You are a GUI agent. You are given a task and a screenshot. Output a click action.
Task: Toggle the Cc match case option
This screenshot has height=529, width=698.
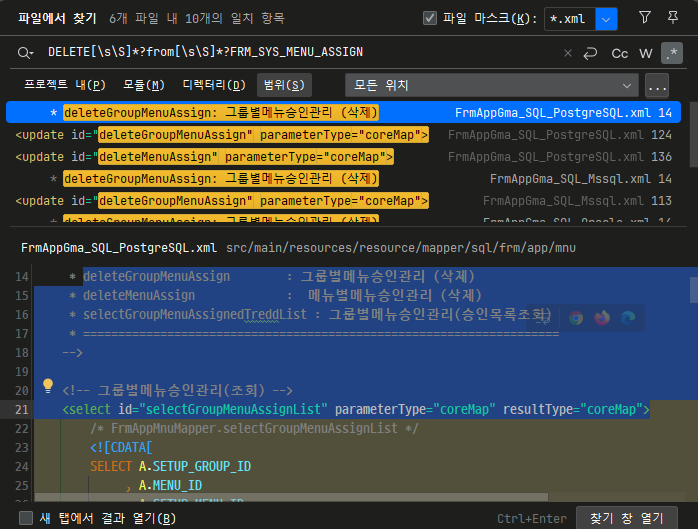(x=620, y=52)
